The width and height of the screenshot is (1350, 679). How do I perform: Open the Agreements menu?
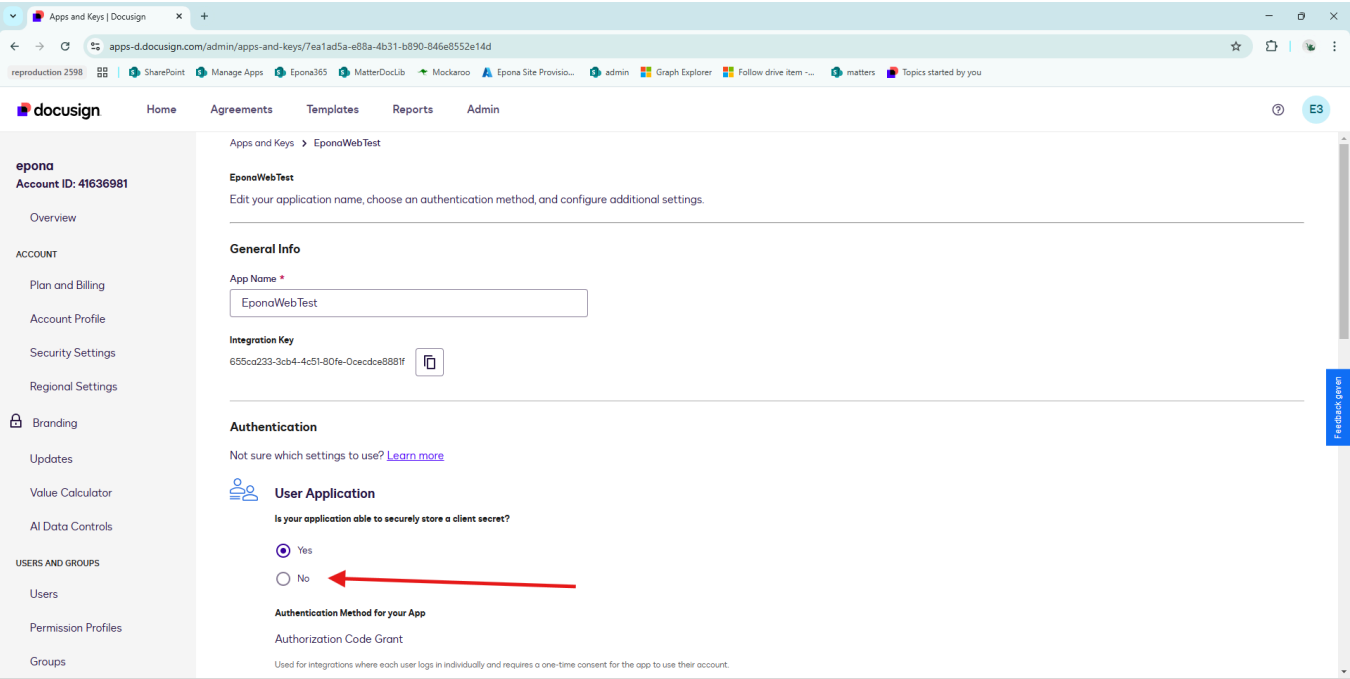241,110
